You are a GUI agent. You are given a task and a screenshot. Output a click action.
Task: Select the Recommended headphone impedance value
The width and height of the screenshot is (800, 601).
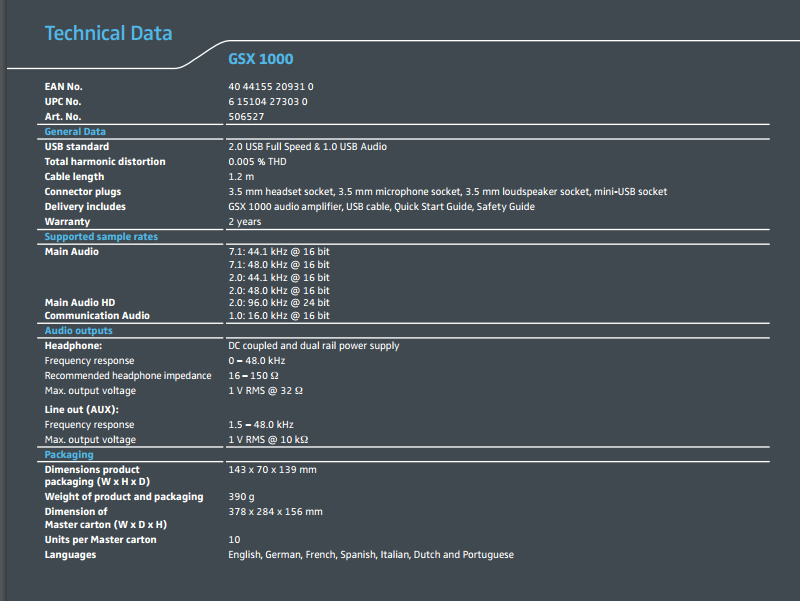(x=254, y=375)
